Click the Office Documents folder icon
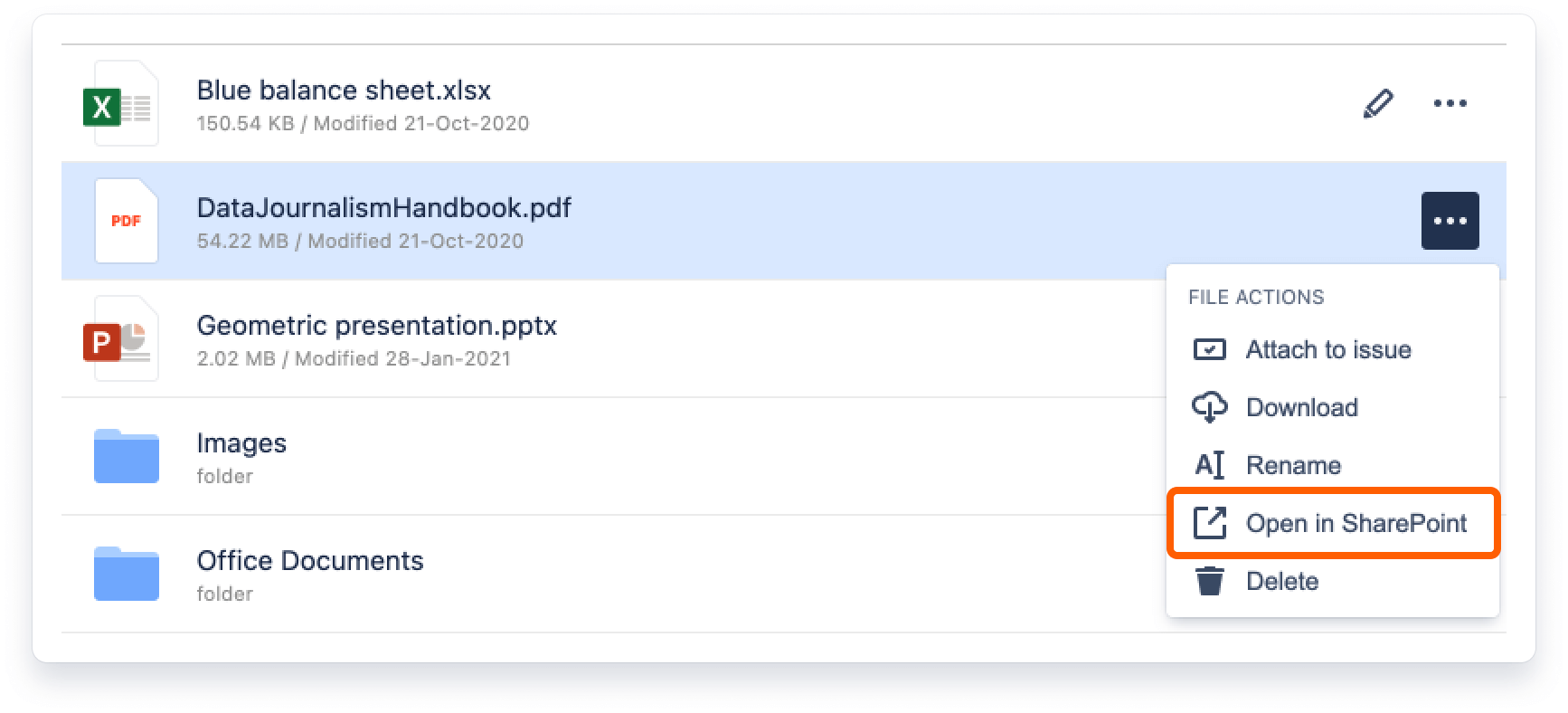The width and height of the screenshot is (1568, 713). (x=127, y=574)
